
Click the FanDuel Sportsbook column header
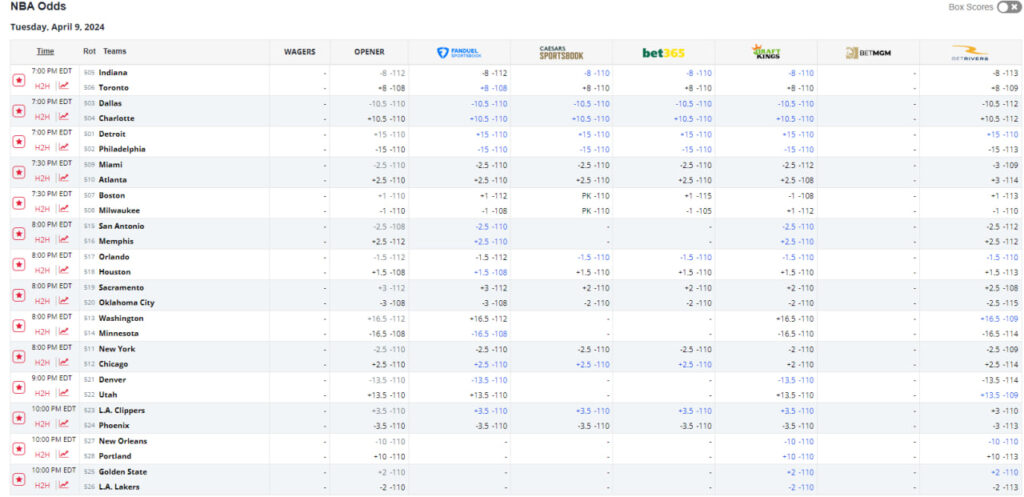coord(459,52)
